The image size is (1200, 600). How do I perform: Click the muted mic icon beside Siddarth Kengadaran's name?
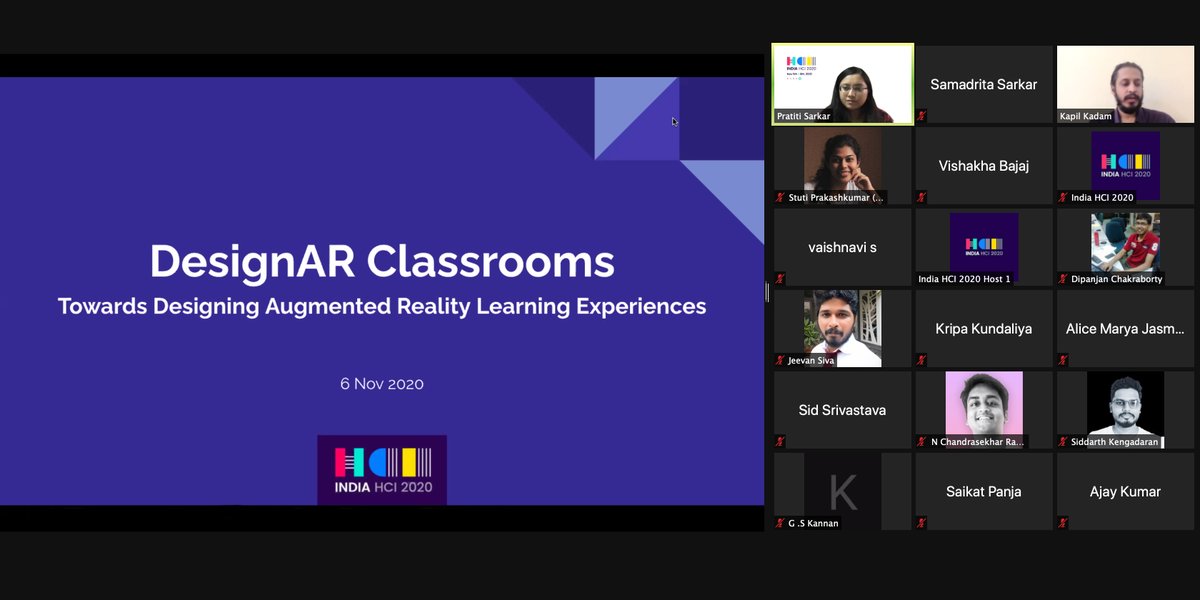click(x=1063, y=442)
